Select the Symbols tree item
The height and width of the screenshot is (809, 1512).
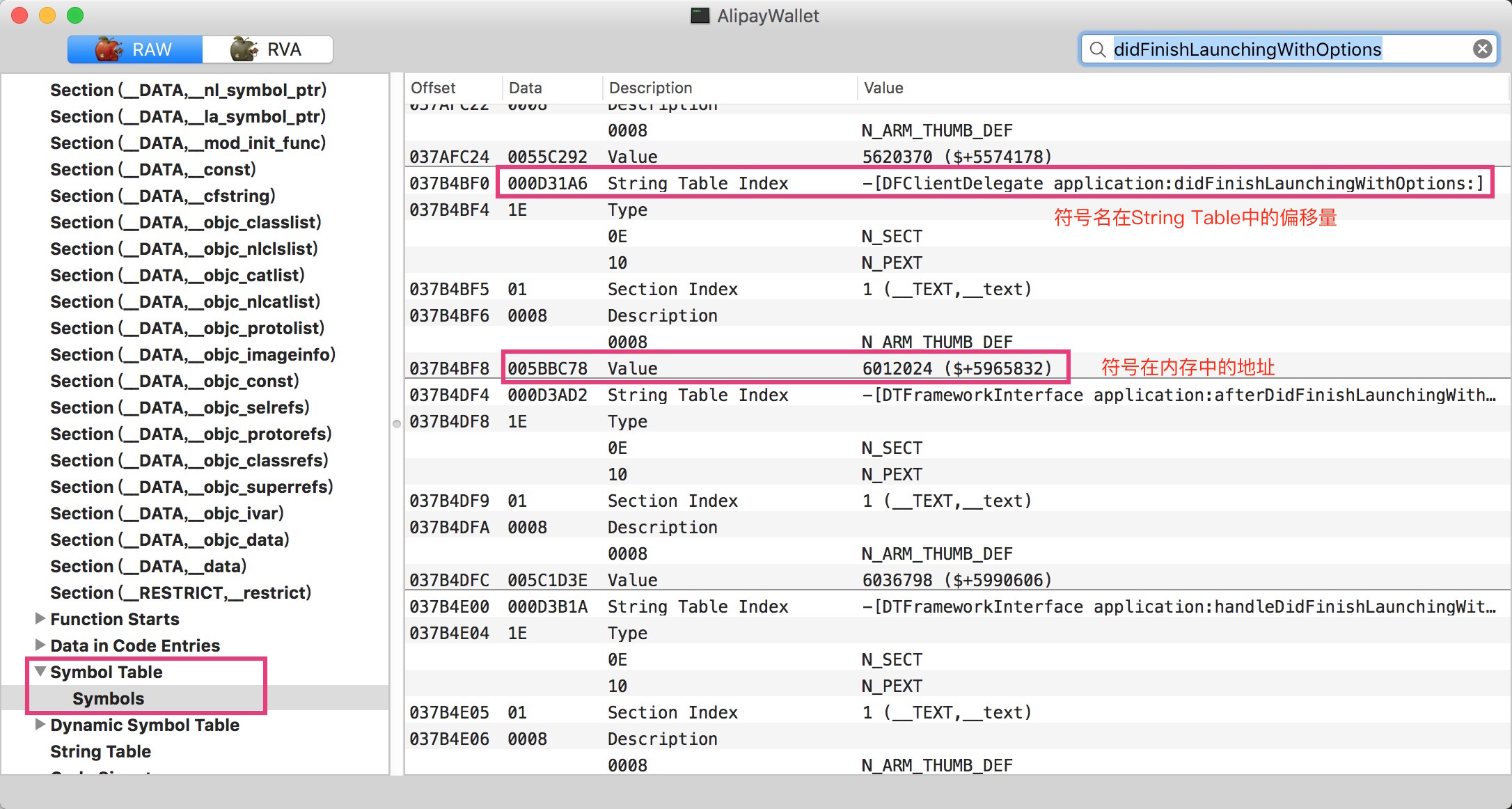(x=108, y=698)
